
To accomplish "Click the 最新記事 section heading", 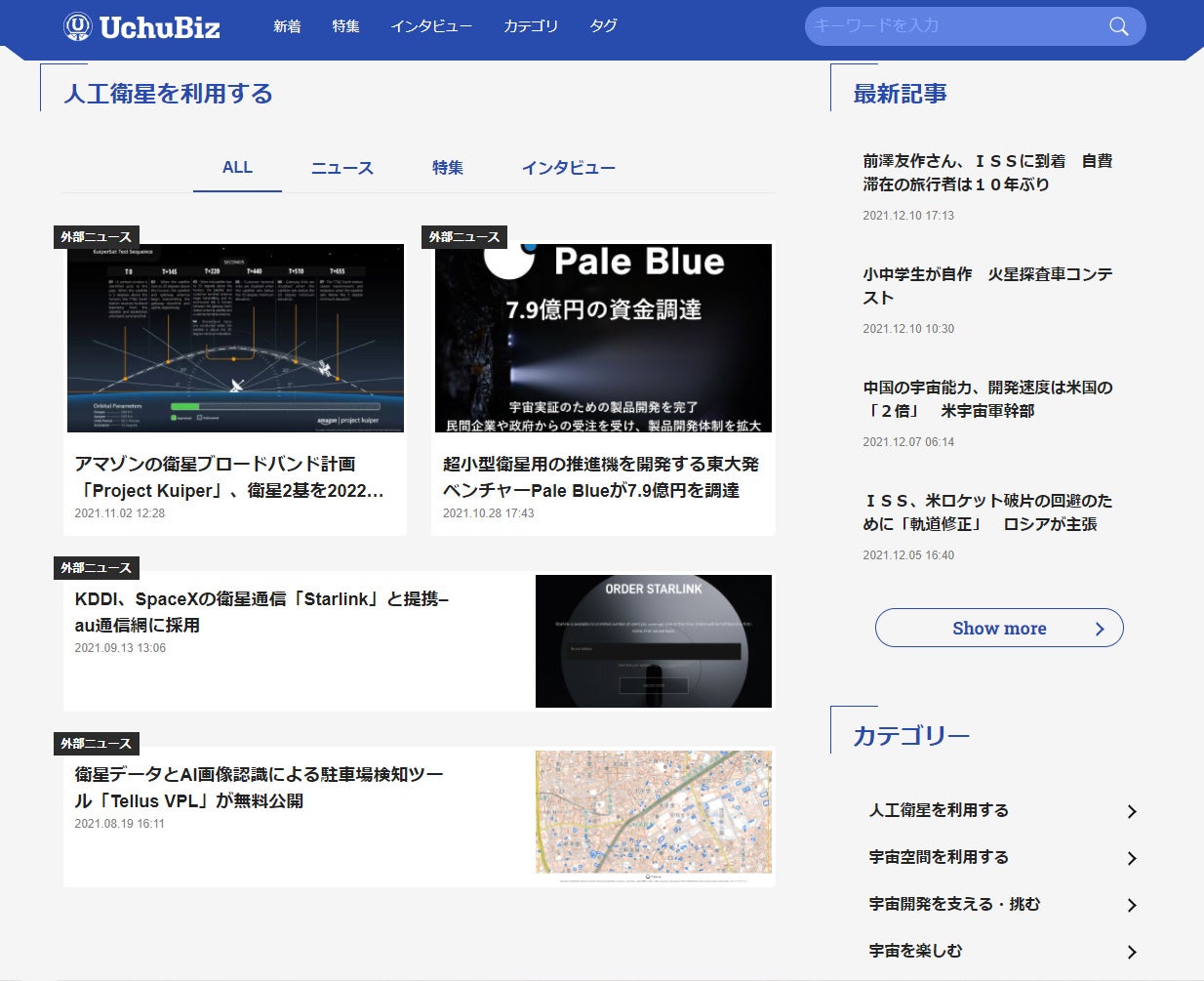I will tap(900, 94).
